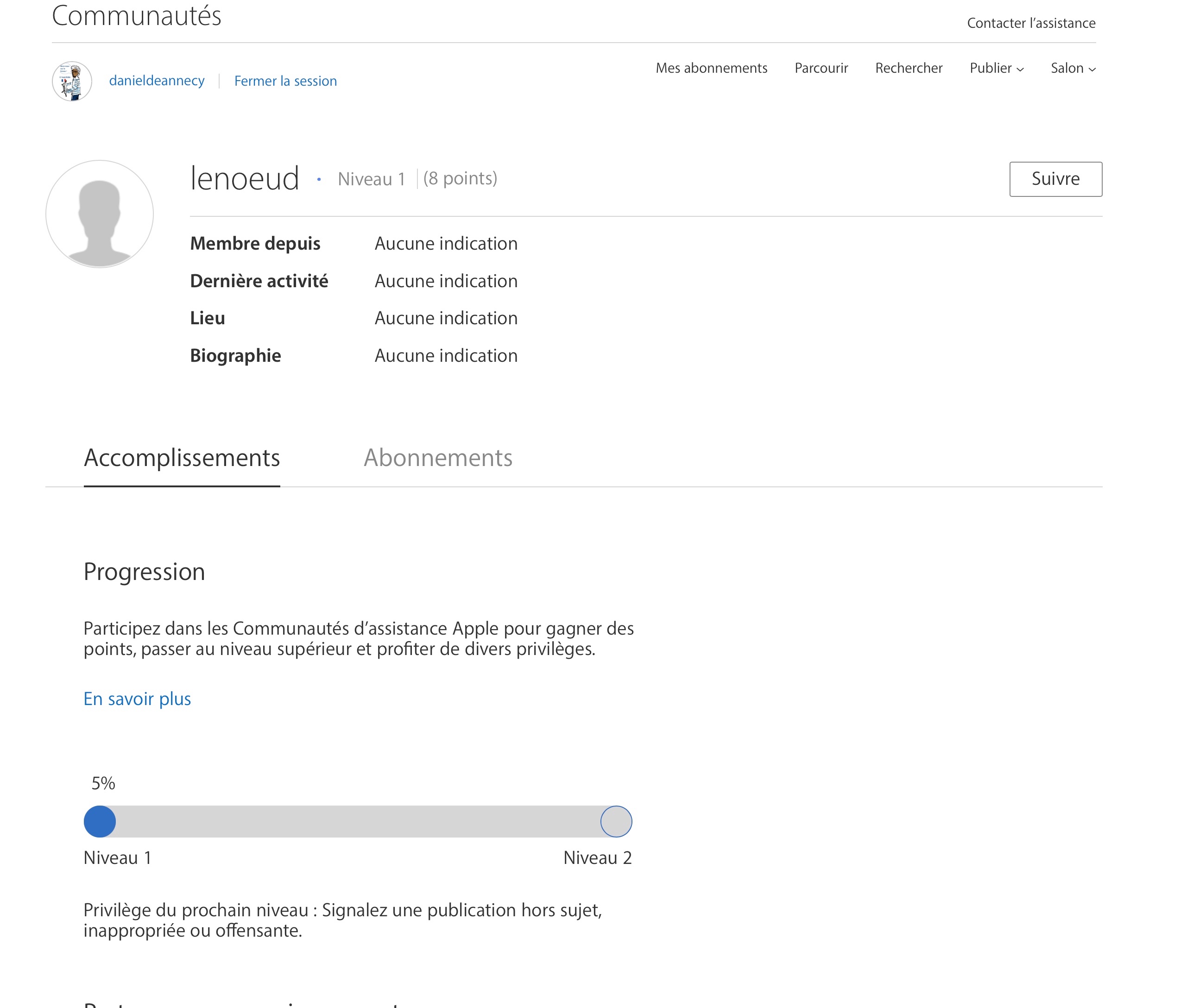
Task: Click the lenoeud username heading
Action: (245, 178)
